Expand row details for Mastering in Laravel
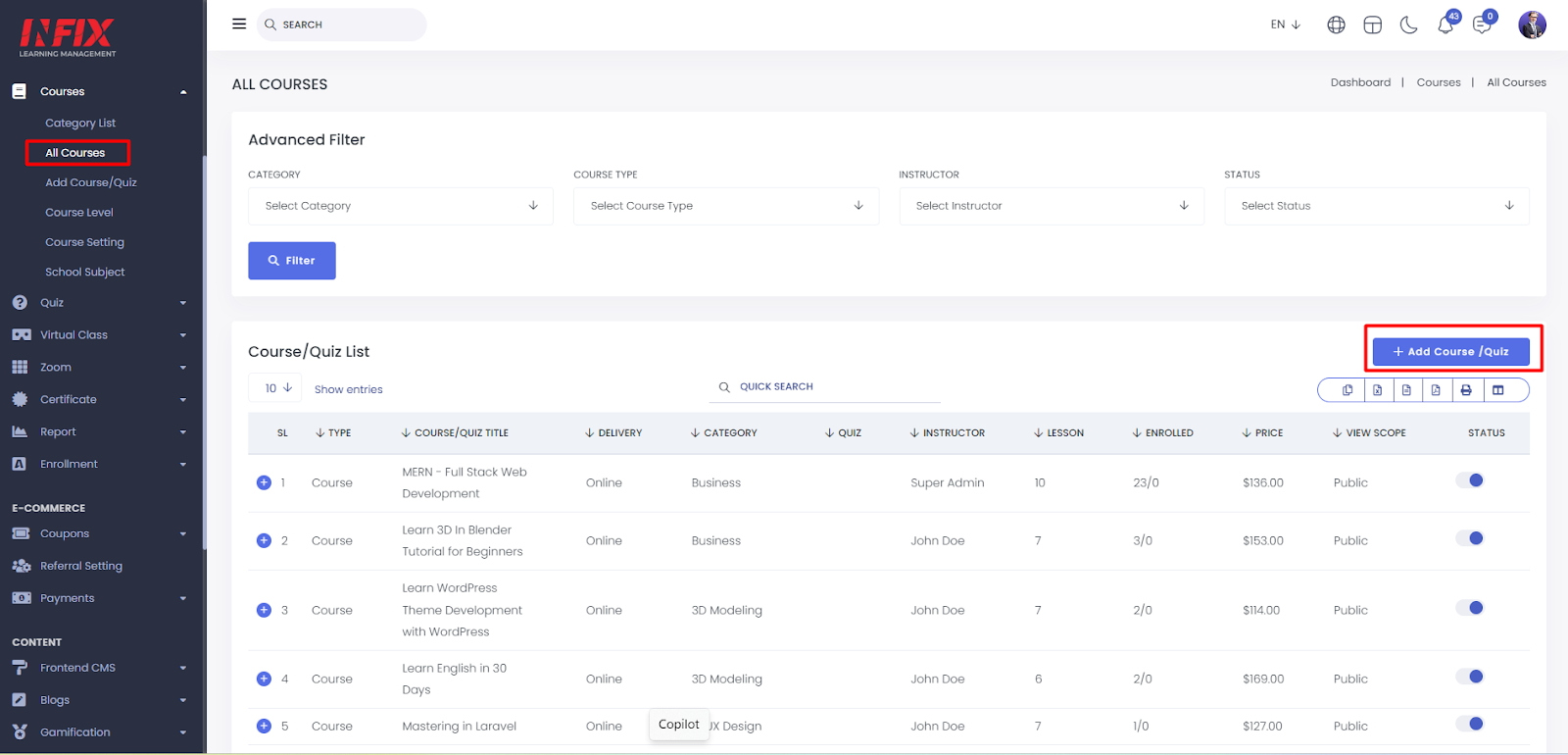 pos(264,726)
